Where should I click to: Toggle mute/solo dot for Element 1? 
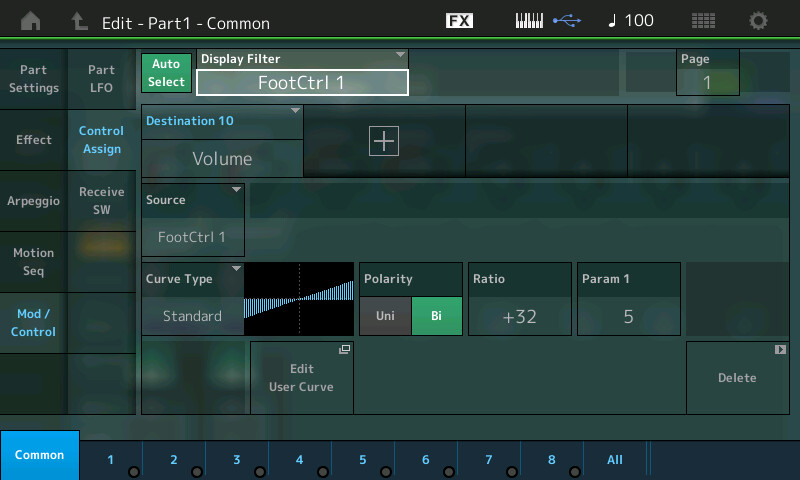click(134, 472)
